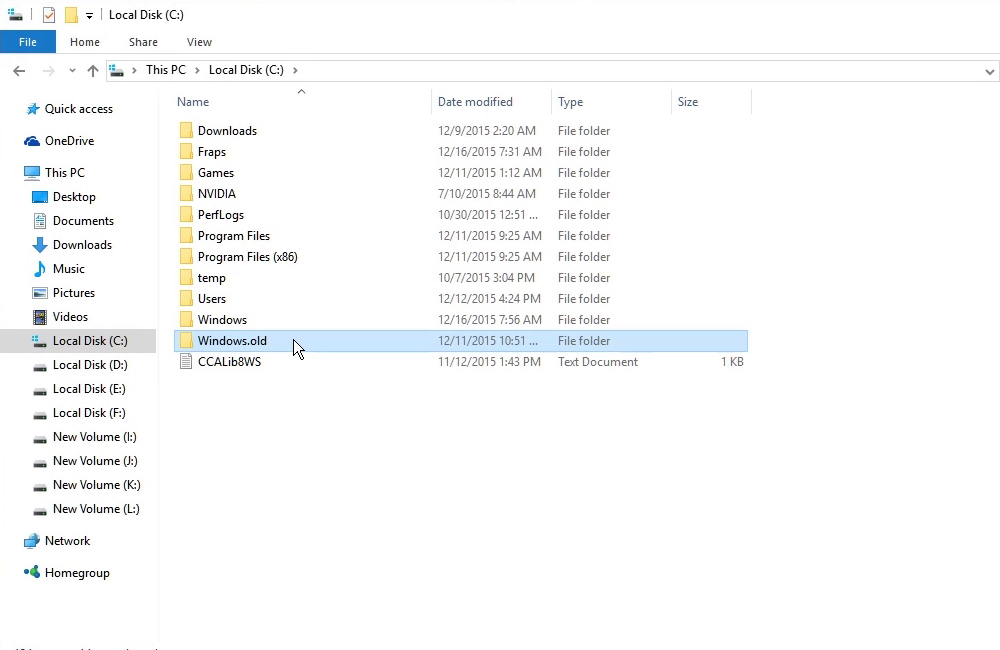Open Music in the navigation pane
Screen dimensions: 1000x650
click(68, 269)
